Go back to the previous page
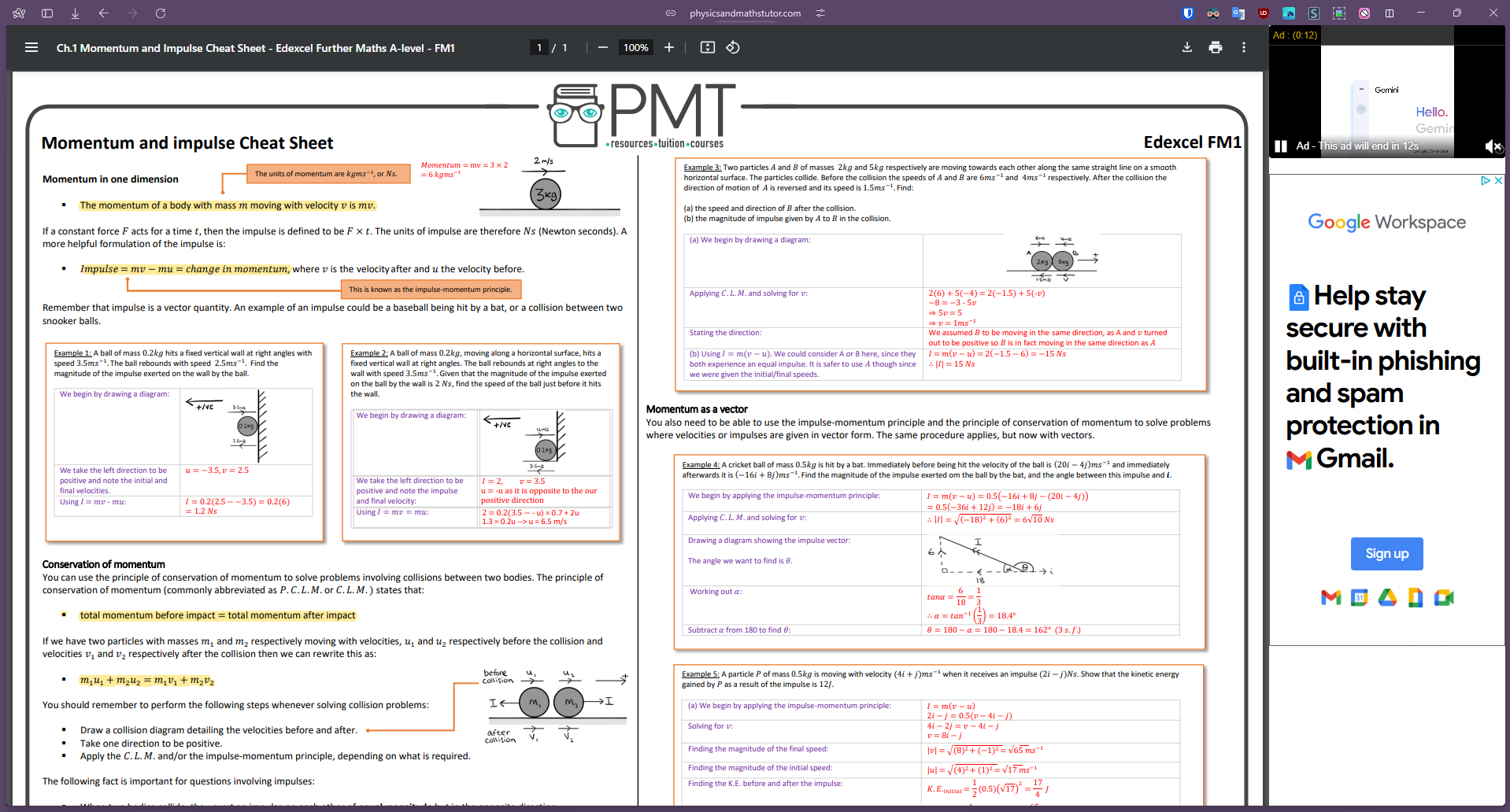The height and width of the screenshot is (812, 1510). 104,13
